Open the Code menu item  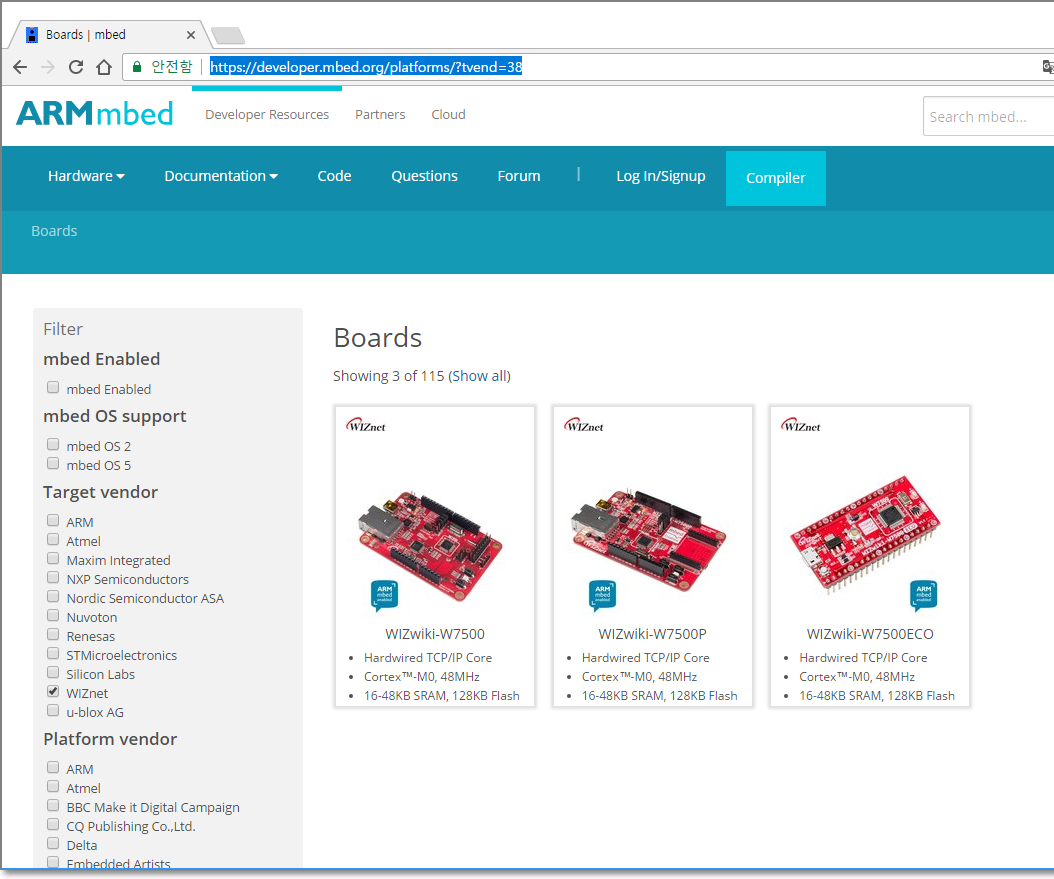point(334,176)
